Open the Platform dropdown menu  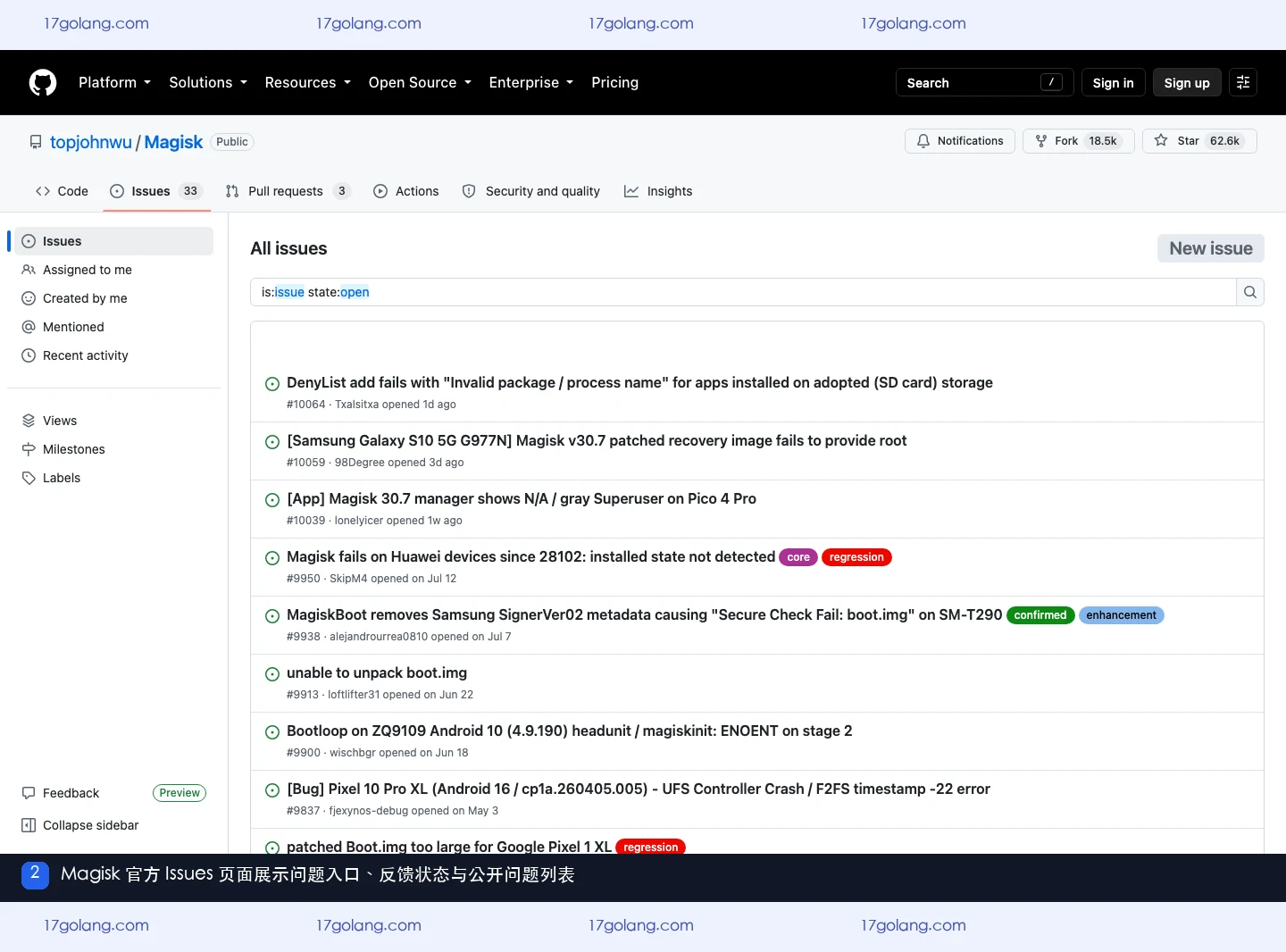pos(114,82)
